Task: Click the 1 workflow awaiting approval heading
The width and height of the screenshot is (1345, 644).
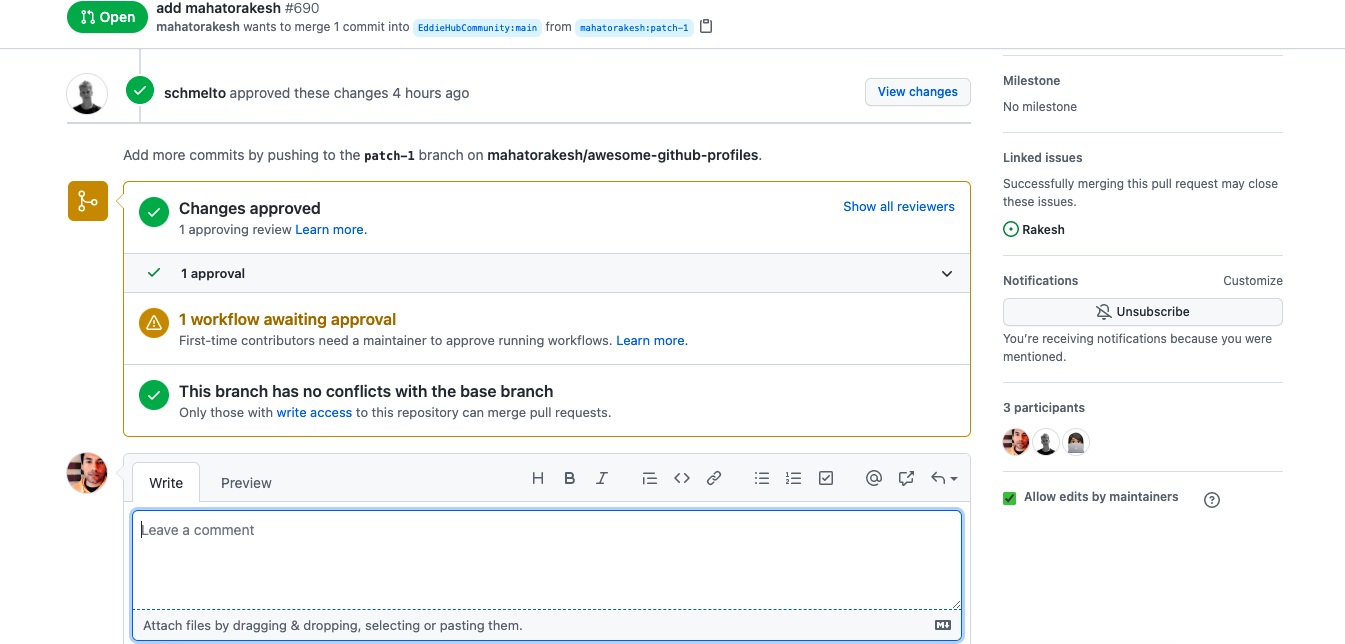Action: tap(288, 320)
